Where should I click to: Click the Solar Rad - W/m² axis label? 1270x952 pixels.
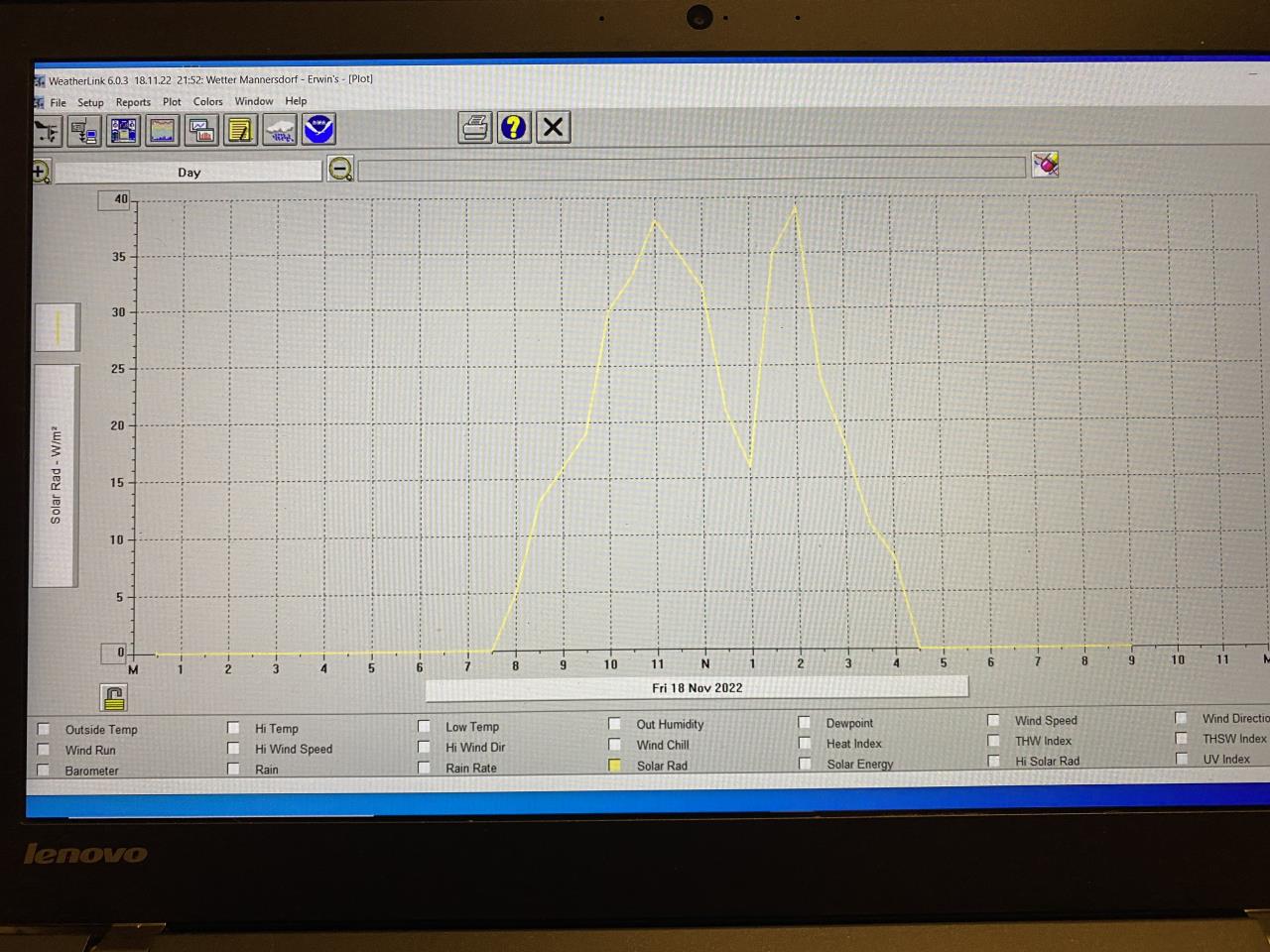coord(56,476)
